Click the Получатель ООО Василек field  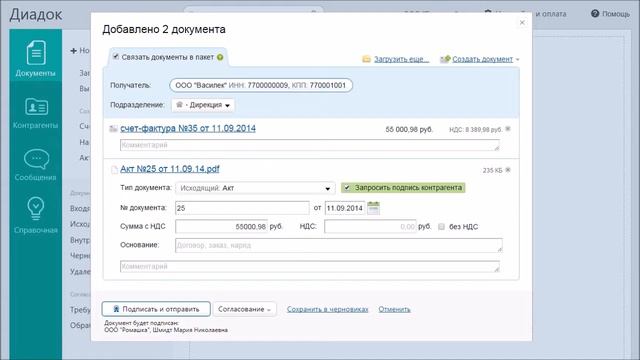261,85
